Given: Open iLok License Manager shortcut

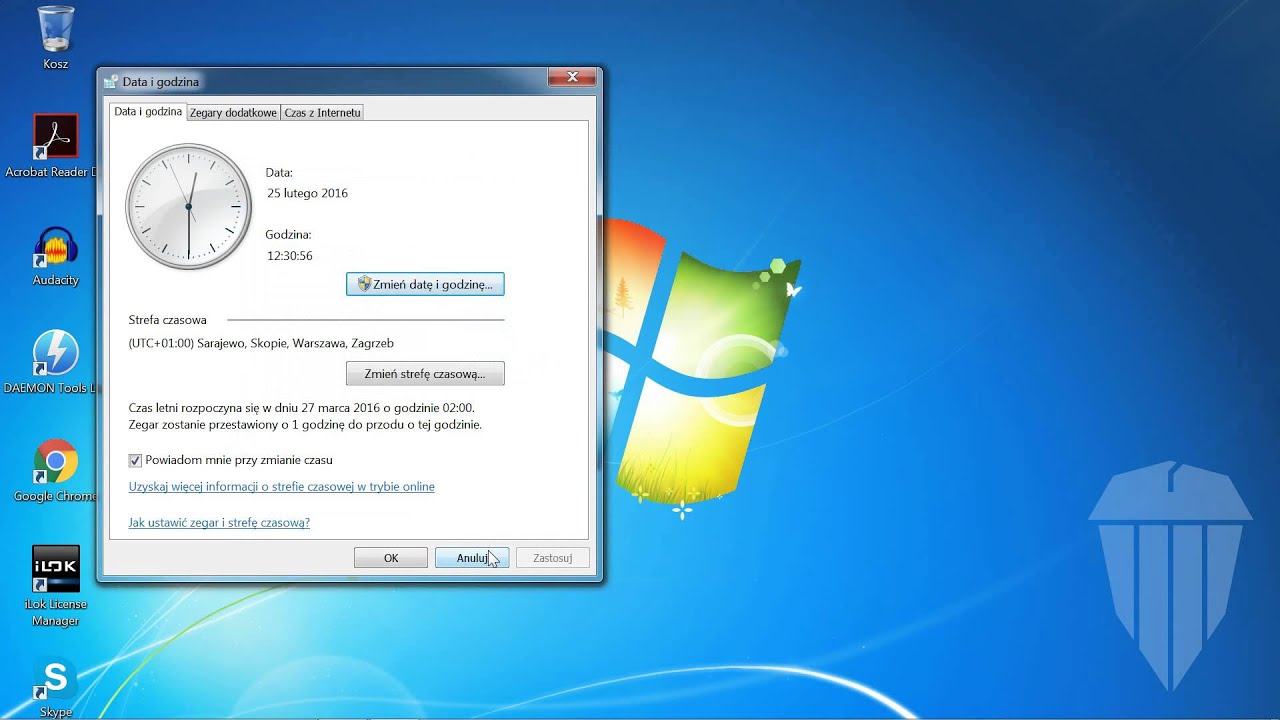Looking at the screenshot, I should tap(56, 586).
